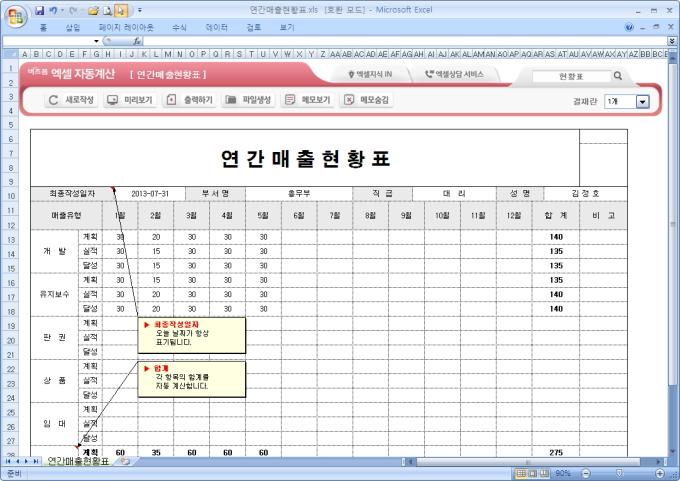The image size is (680, 481).
Task: Click the horizontal scrollbar at bottom
Action: [x=528, y=462]
